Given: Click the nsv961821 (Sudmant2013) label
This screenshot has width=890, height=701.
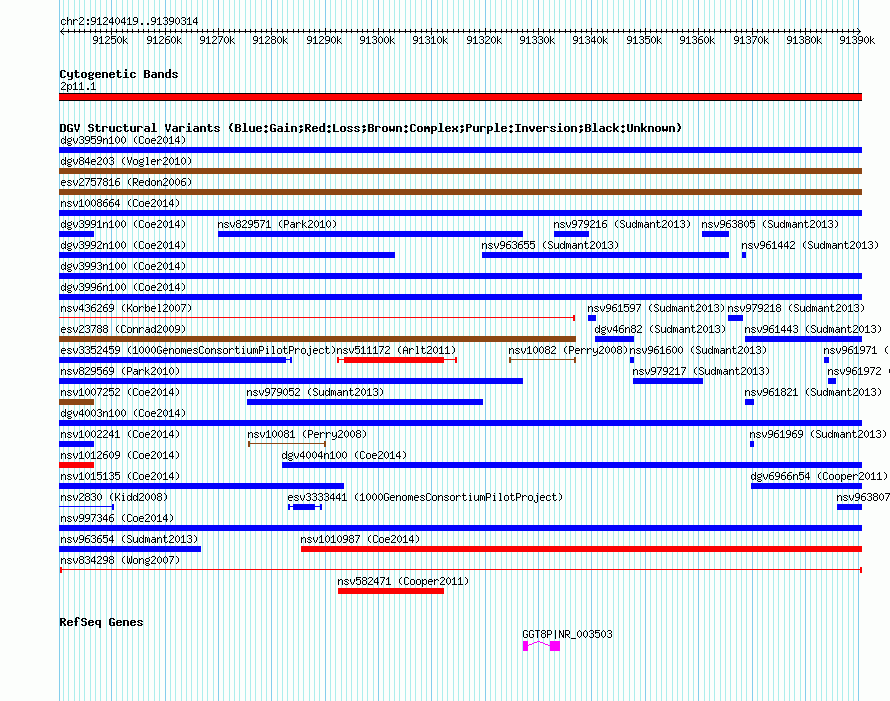Looking at the screenshot, I should (x=813, y=392).
